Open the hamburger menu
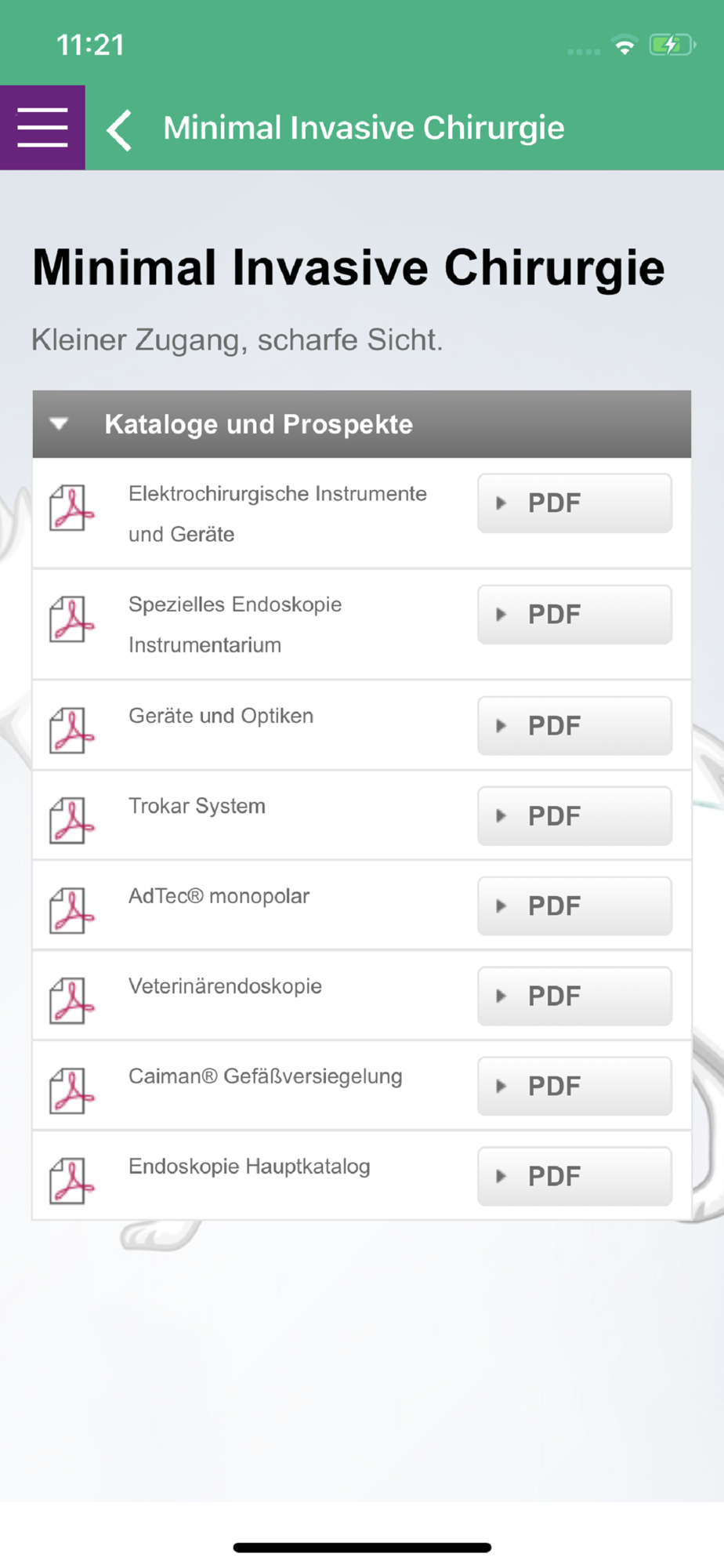The height and width of the screenshot is (1568, 724). point(42,128)
